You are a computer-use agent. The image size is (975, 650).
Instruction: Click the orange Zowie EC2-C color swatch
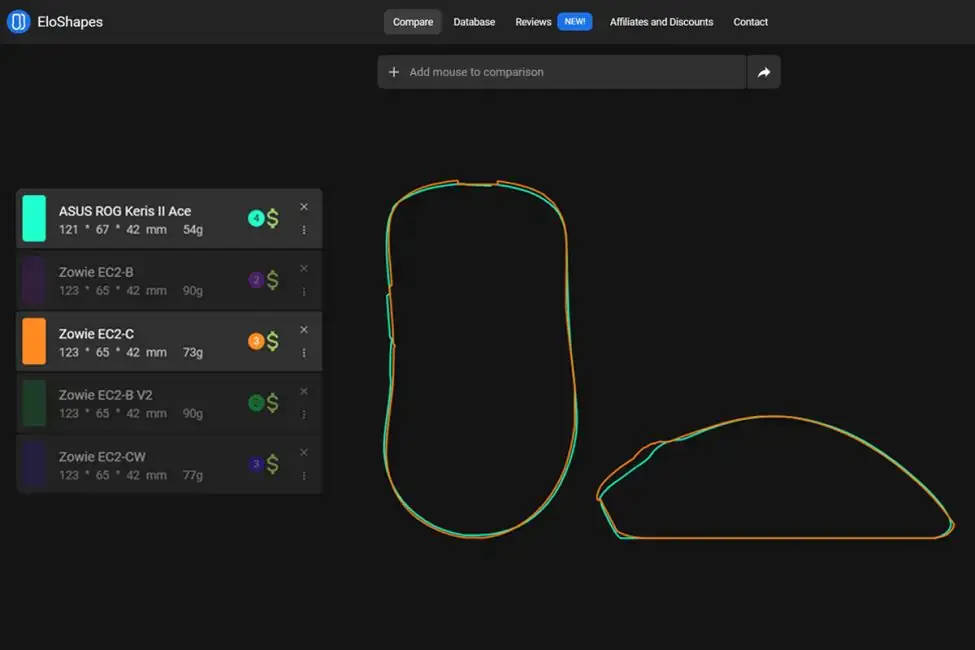[34, 341]
